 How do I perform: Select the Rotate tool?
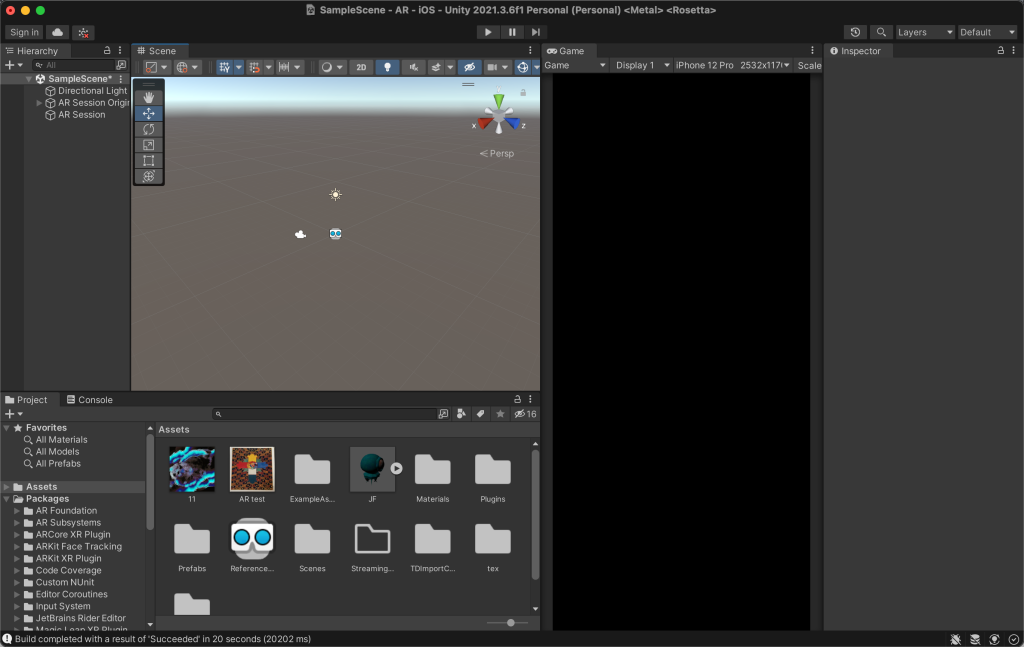pyautogui.click(x=148, y=129)
